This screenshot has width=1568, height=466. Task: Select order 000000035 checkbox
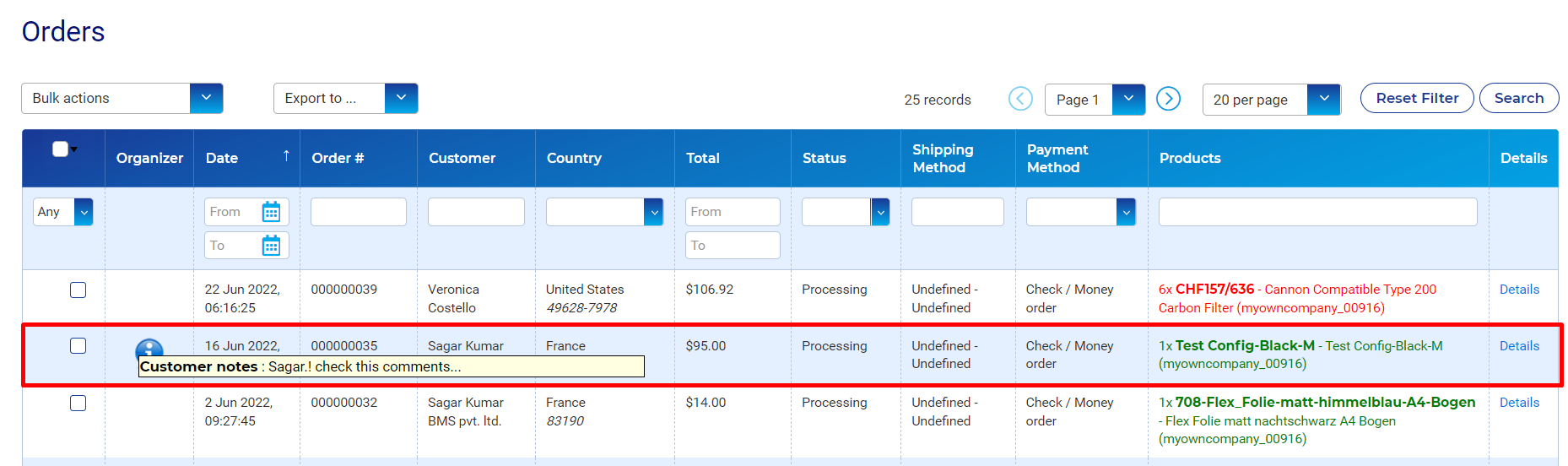[x=78, y=346]
